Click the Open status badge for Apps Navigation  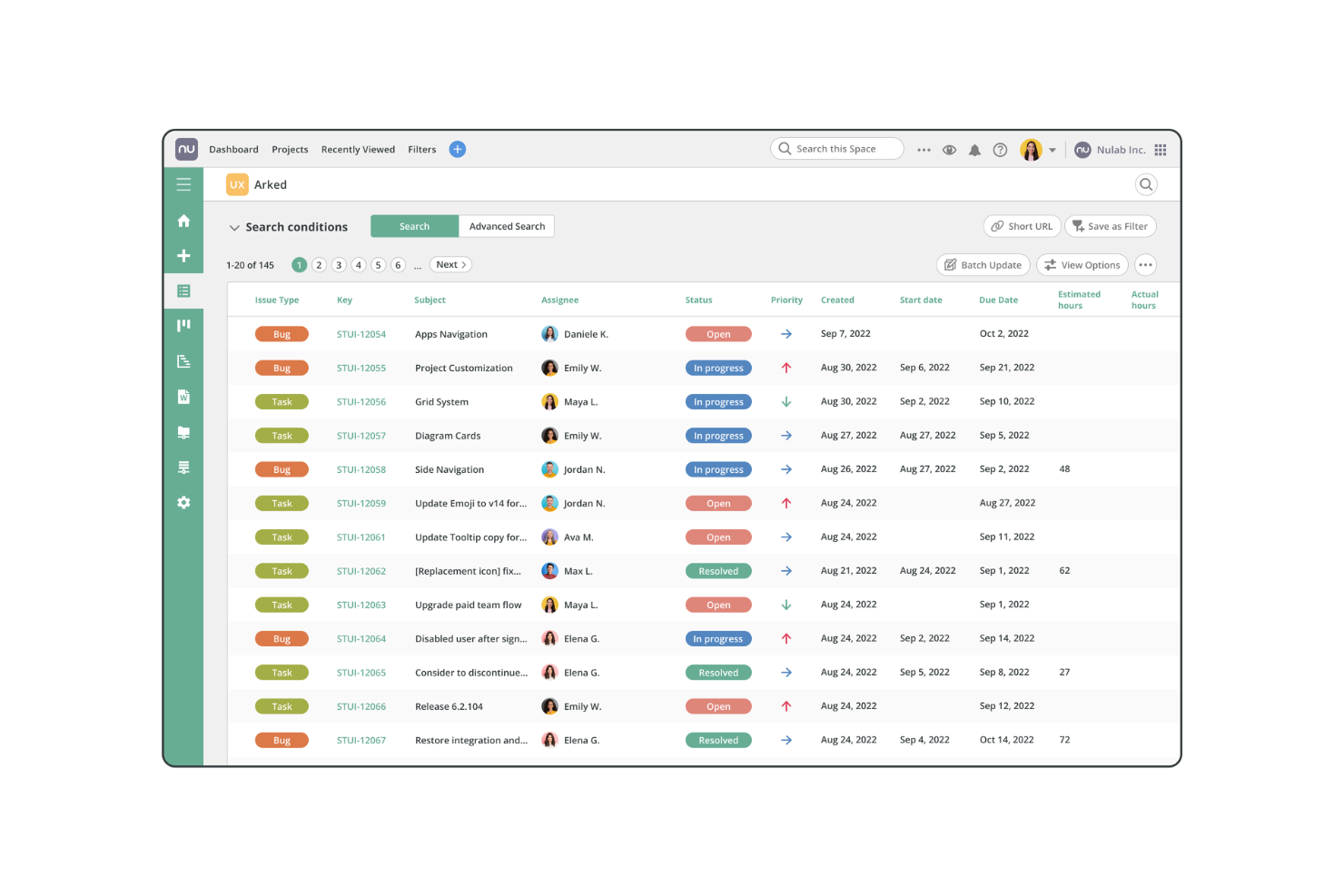pos(718,333)
